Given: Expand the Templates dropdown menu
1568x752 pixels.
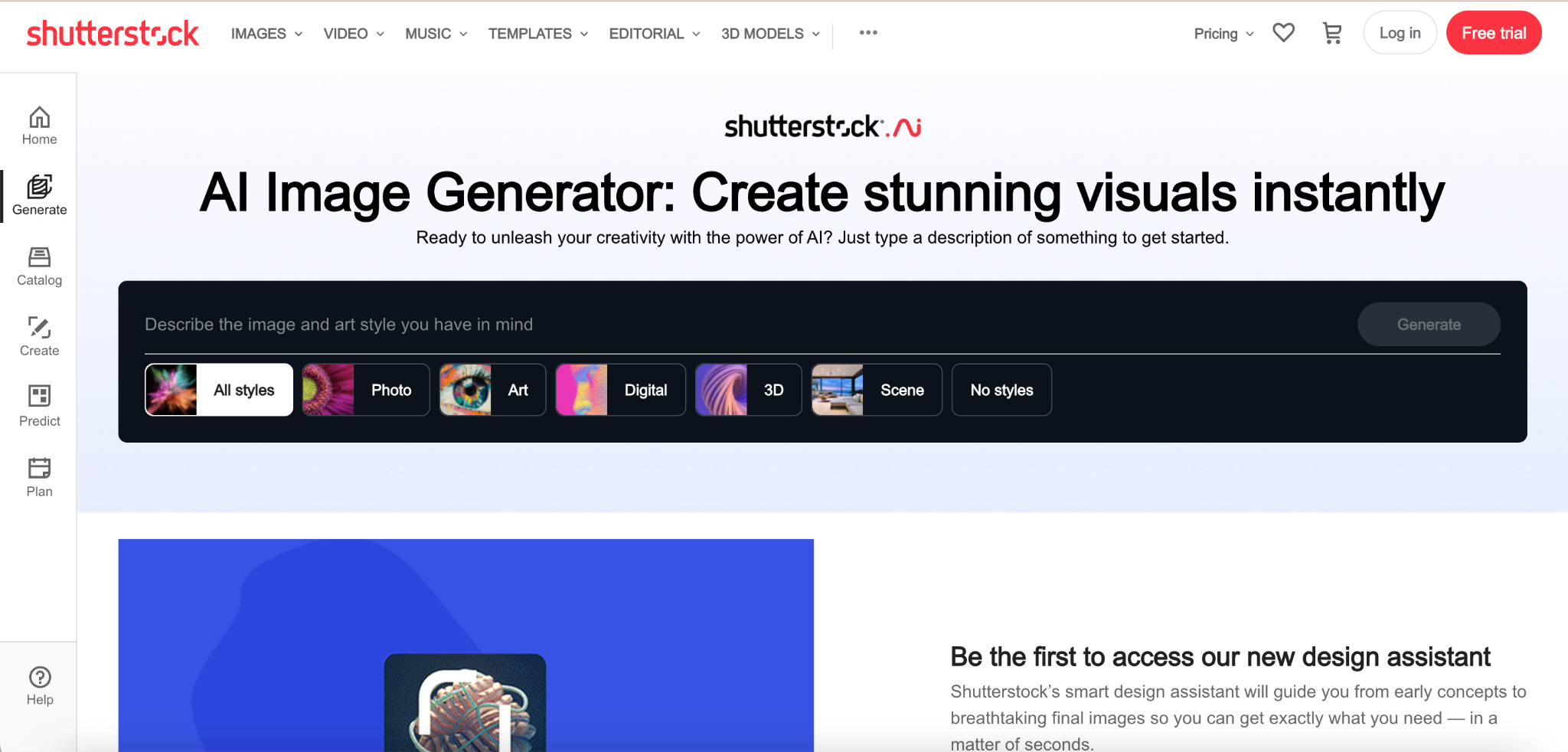Looking at the screenshot, I should pyautogui.click(x=538, y=34).
